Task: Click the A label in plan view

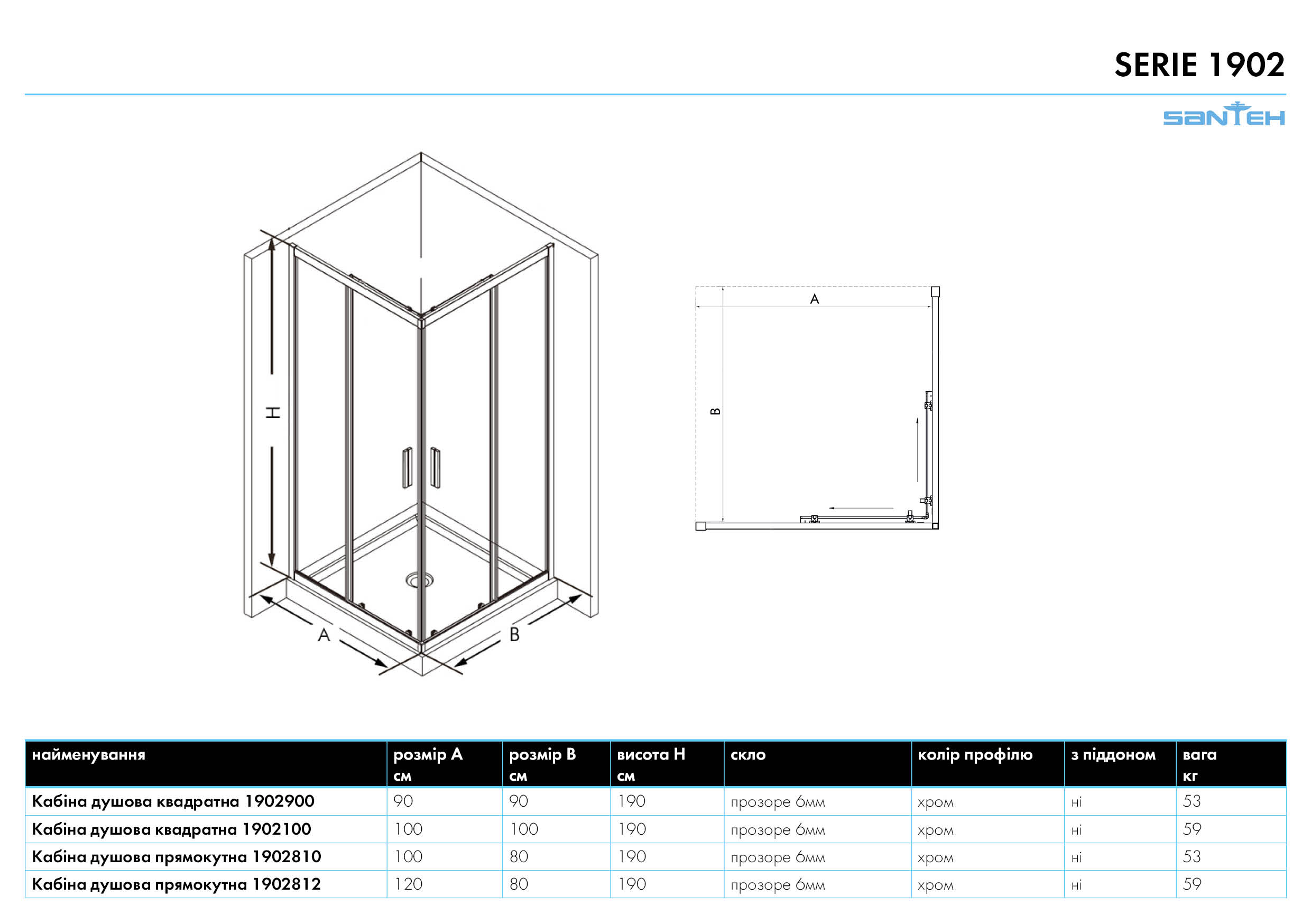Action: 815,299
